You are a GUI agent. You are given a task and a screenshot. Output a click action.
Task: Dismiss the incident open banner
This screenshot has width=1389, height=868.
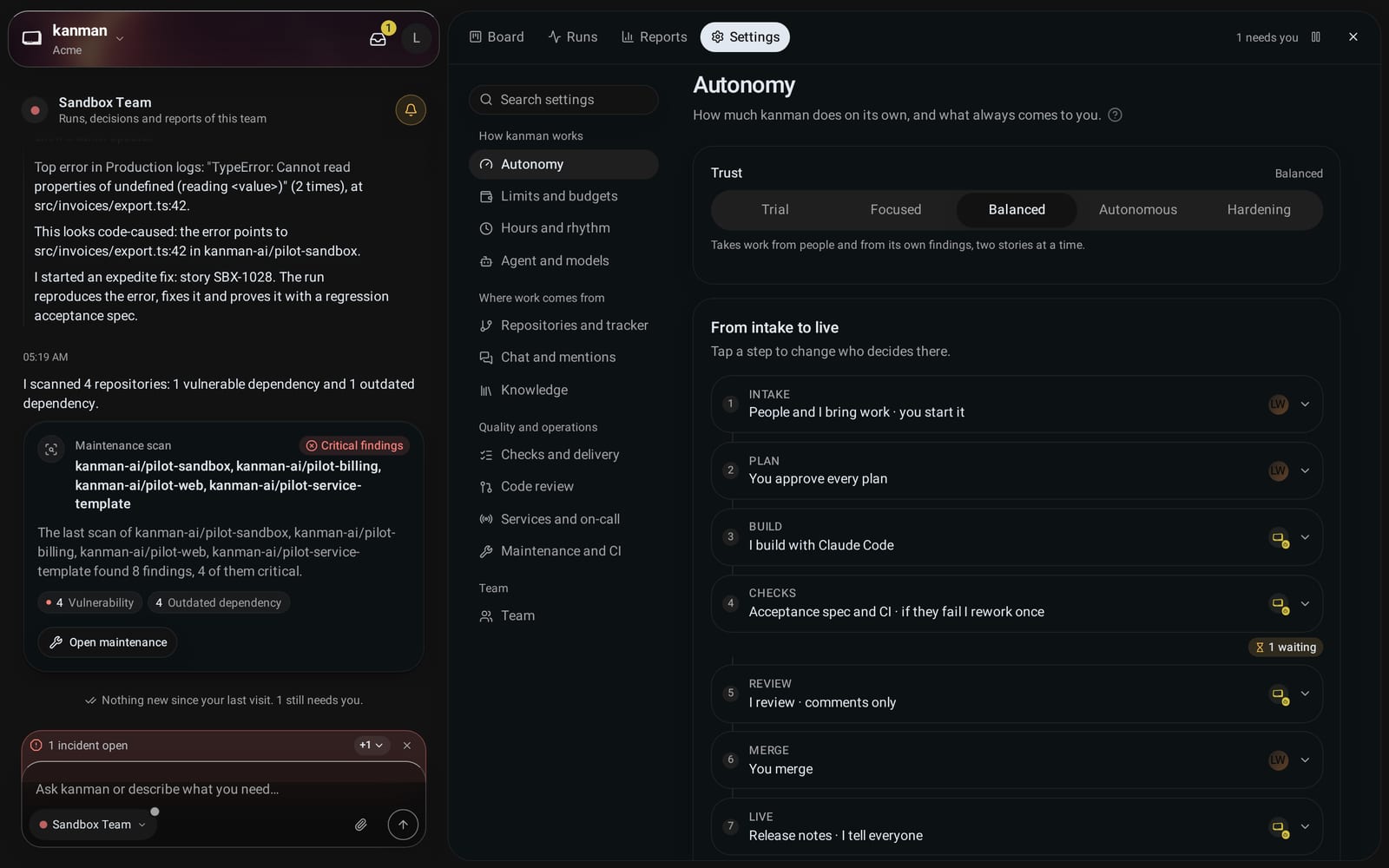[407, 746]
